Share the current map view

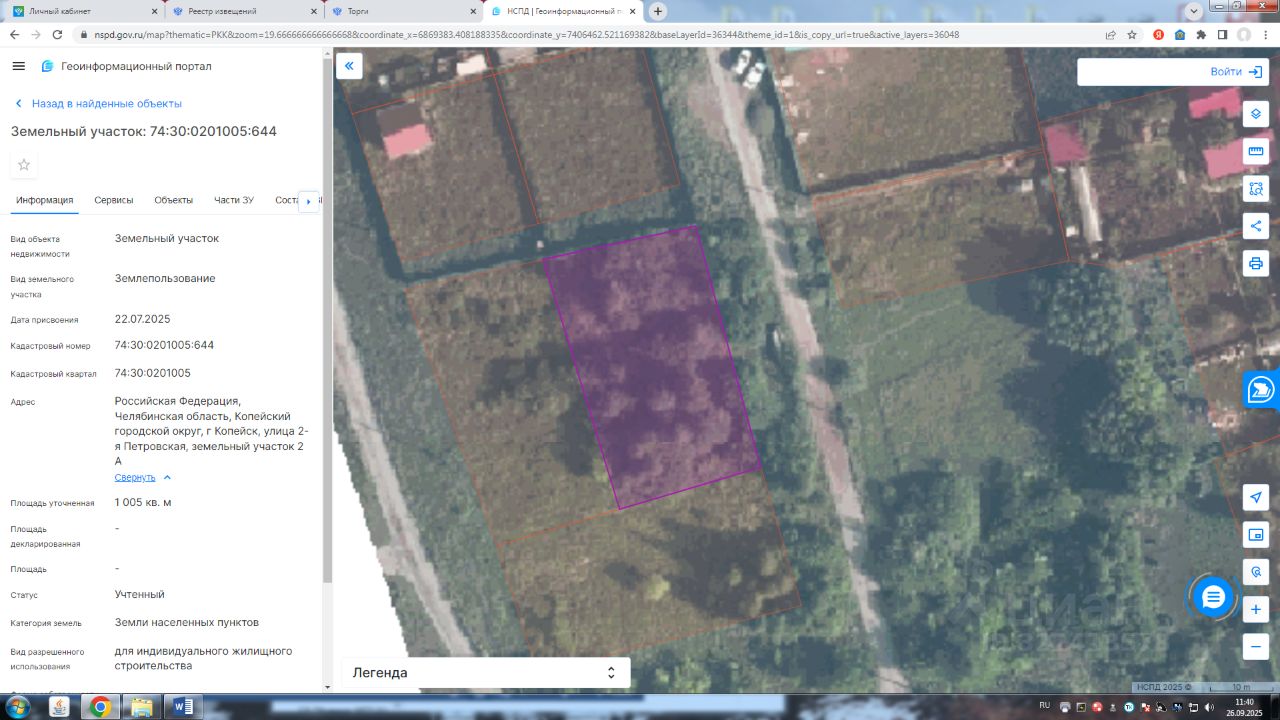(x=1256, y=225)
